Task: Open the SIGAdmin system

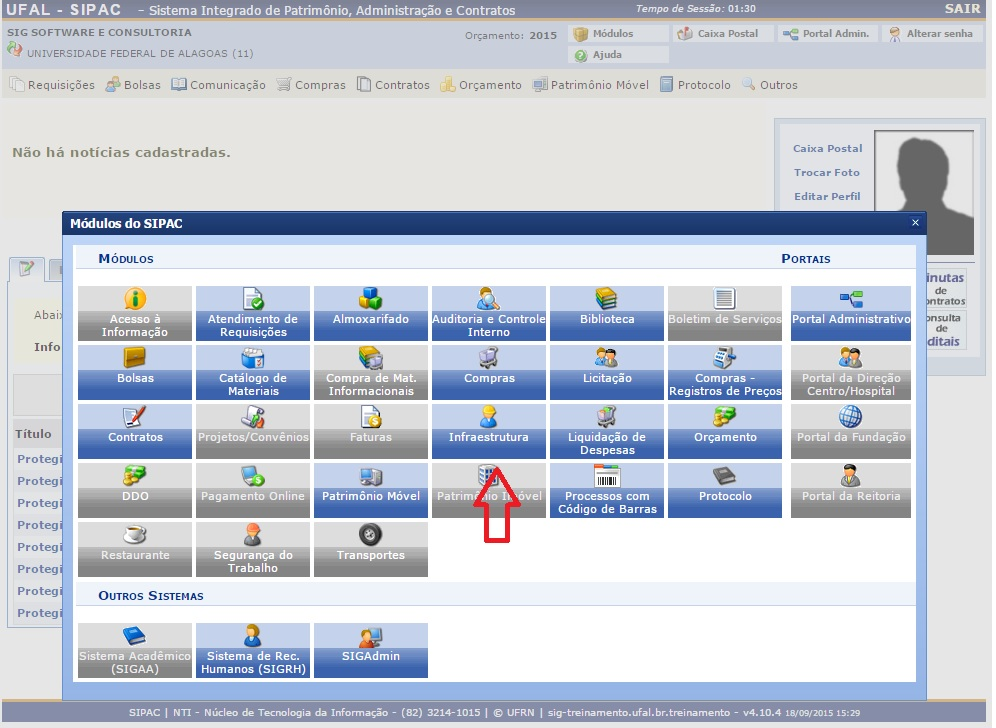Action: pyautogui.click(x=371, y=650)
